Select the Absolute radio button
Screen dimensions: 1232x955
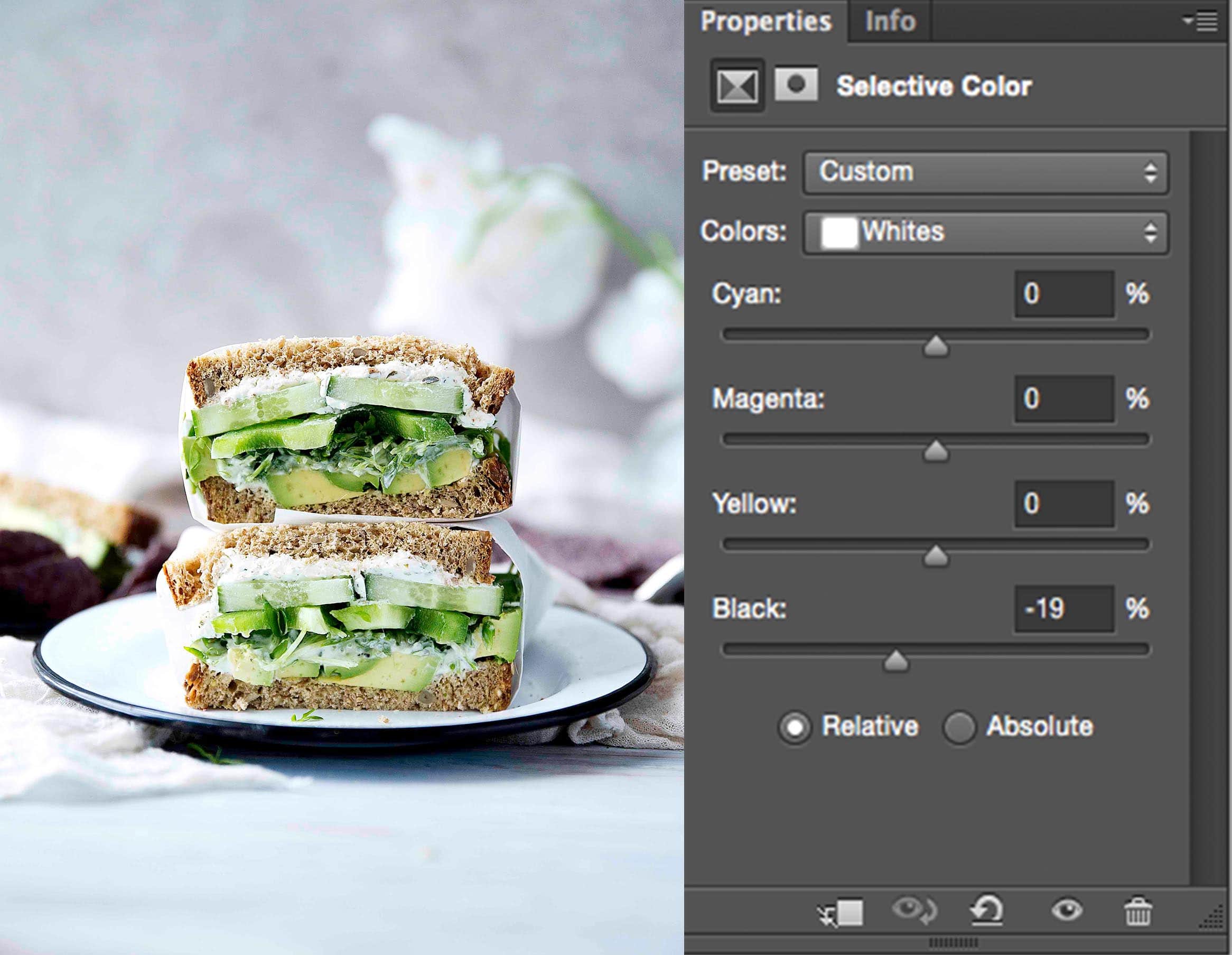pyautogui.click(x=958, y=727)
